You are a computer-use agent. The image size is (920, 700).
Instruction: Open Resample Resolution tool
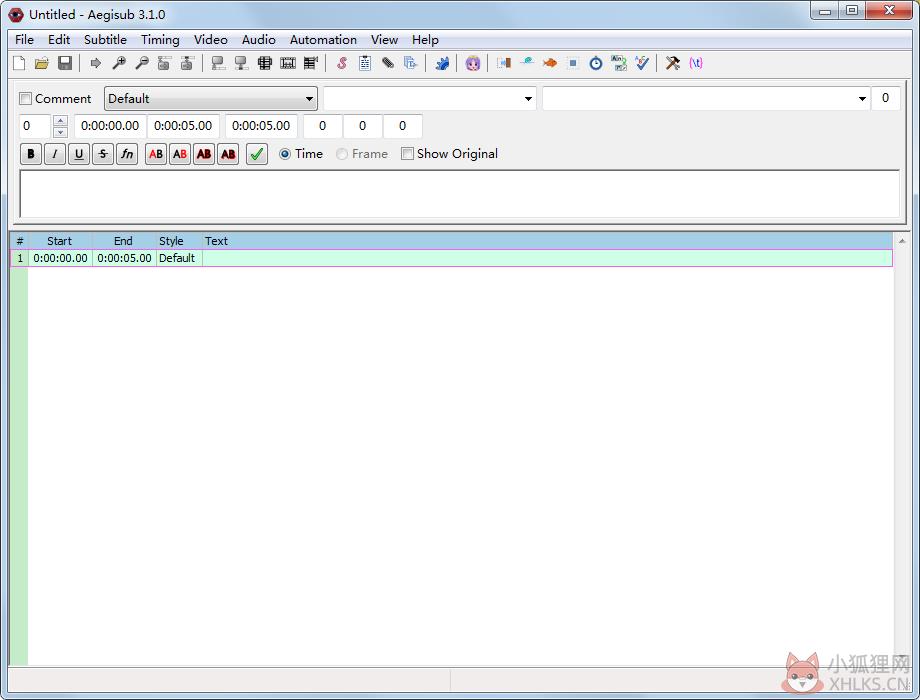[573, 63]
